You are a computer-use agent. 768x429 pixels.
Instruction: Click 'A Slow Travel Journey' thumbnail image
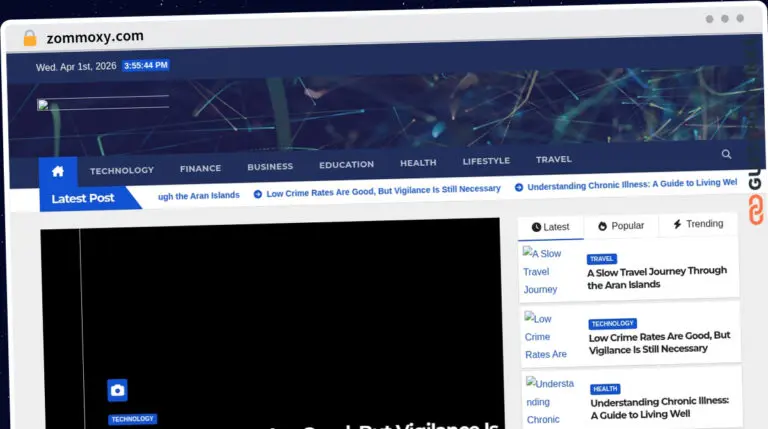coord(543,271)
